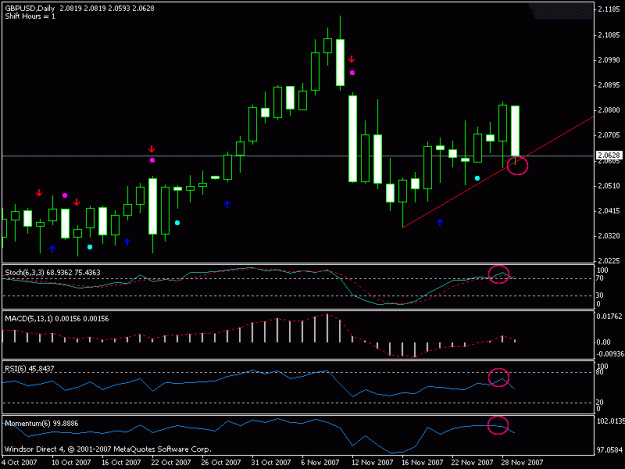625x469 pixels.
Task: Select the last white candle on the right
Action: 515,131
